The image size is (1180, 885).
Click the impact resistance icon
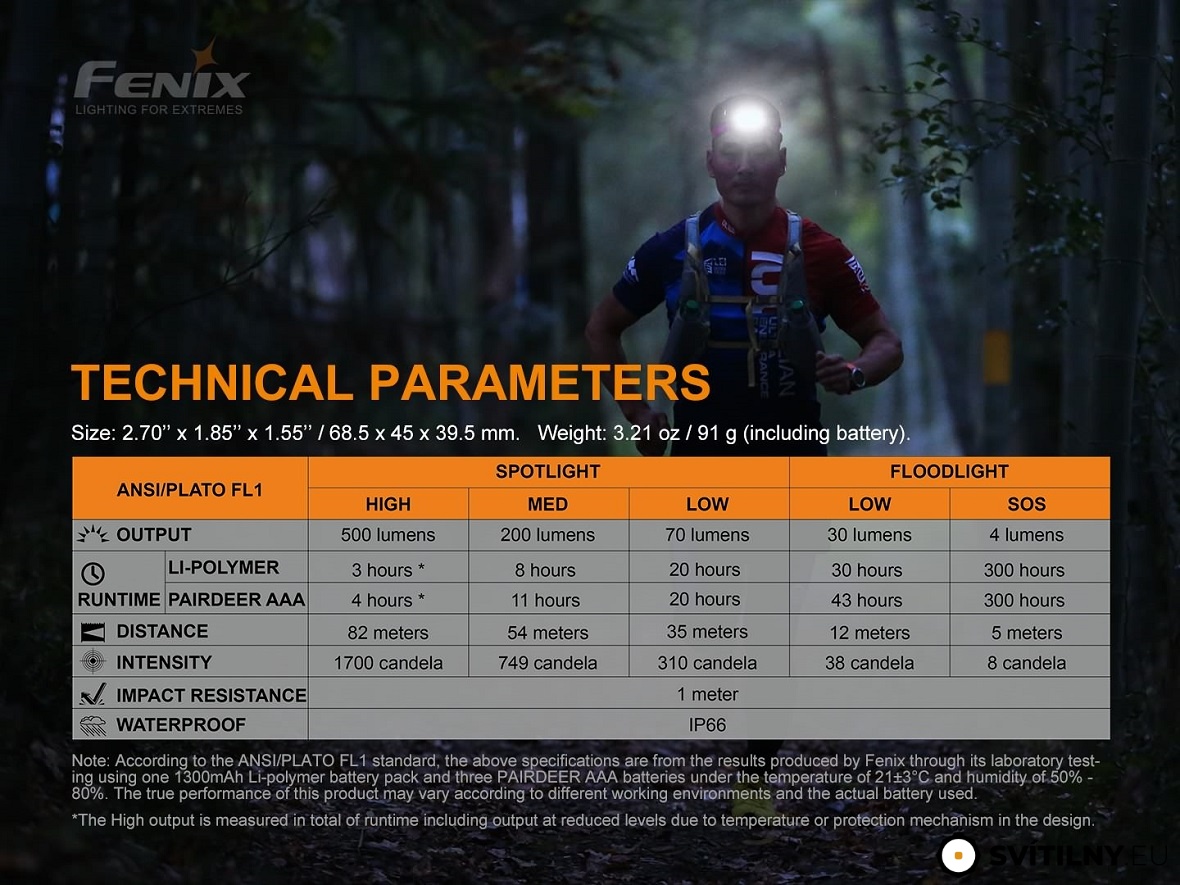pyautogui.click(x=92, y=695)
